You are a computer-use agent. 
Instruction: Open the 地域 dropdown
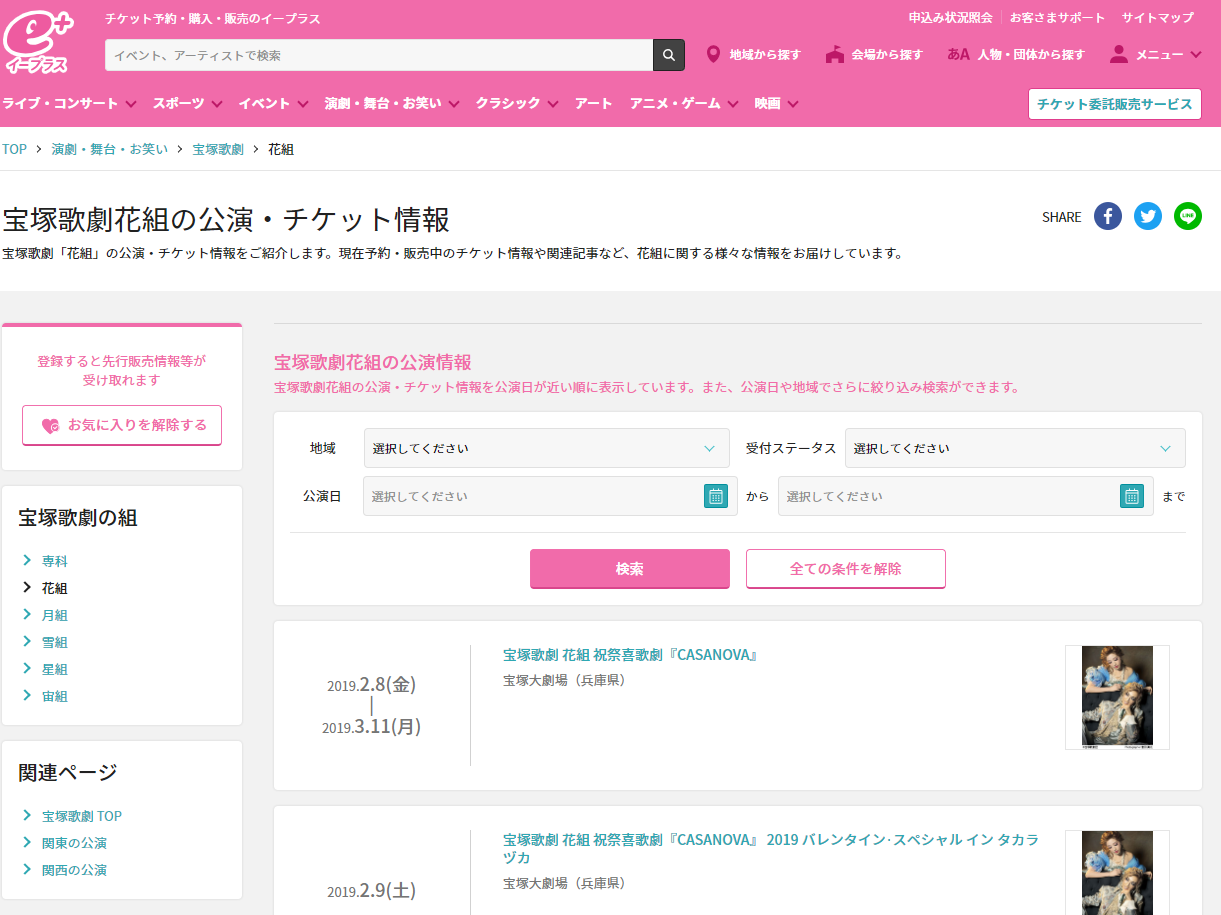547,448
